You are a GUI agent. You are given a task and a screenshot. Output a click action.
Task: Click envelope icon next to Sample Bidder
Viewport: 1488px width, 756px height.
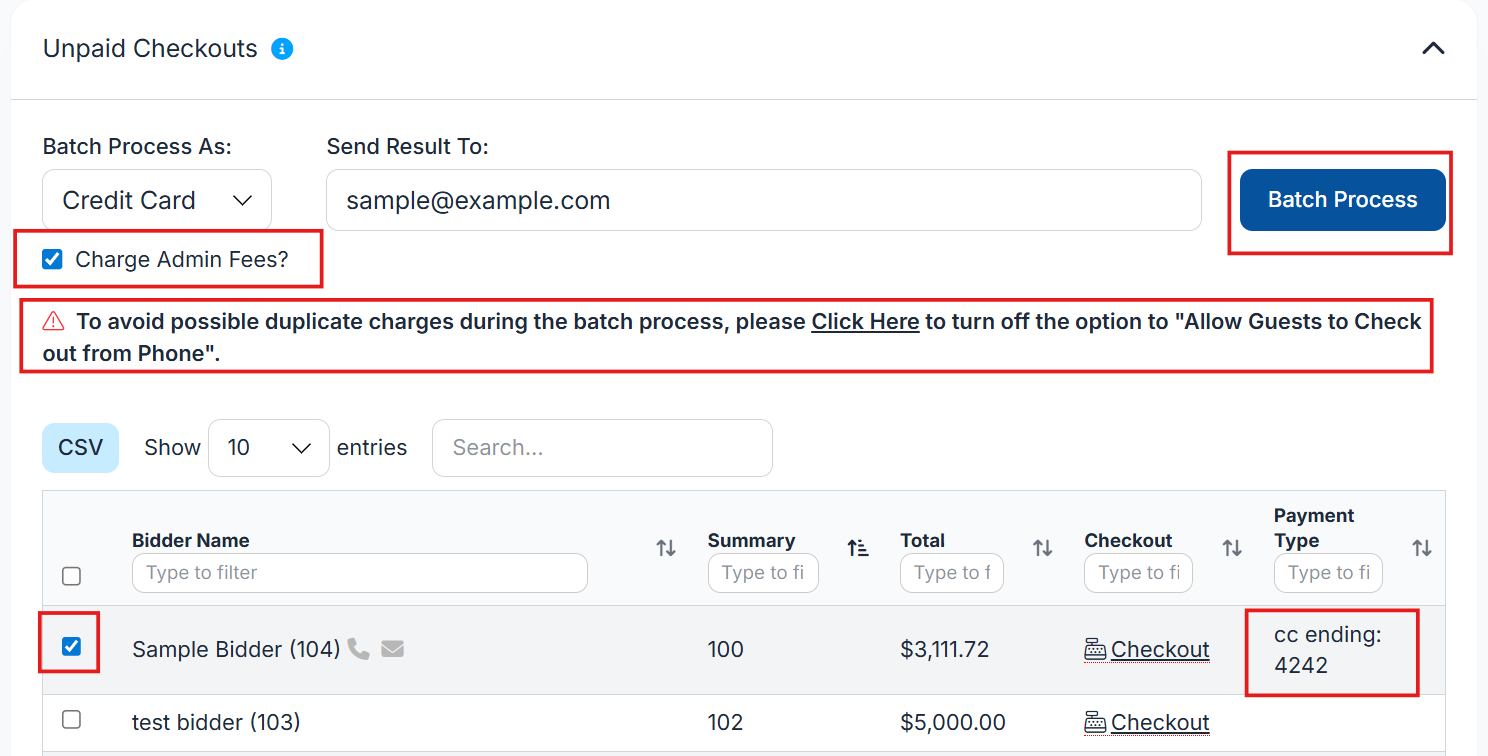coord(393,649)
